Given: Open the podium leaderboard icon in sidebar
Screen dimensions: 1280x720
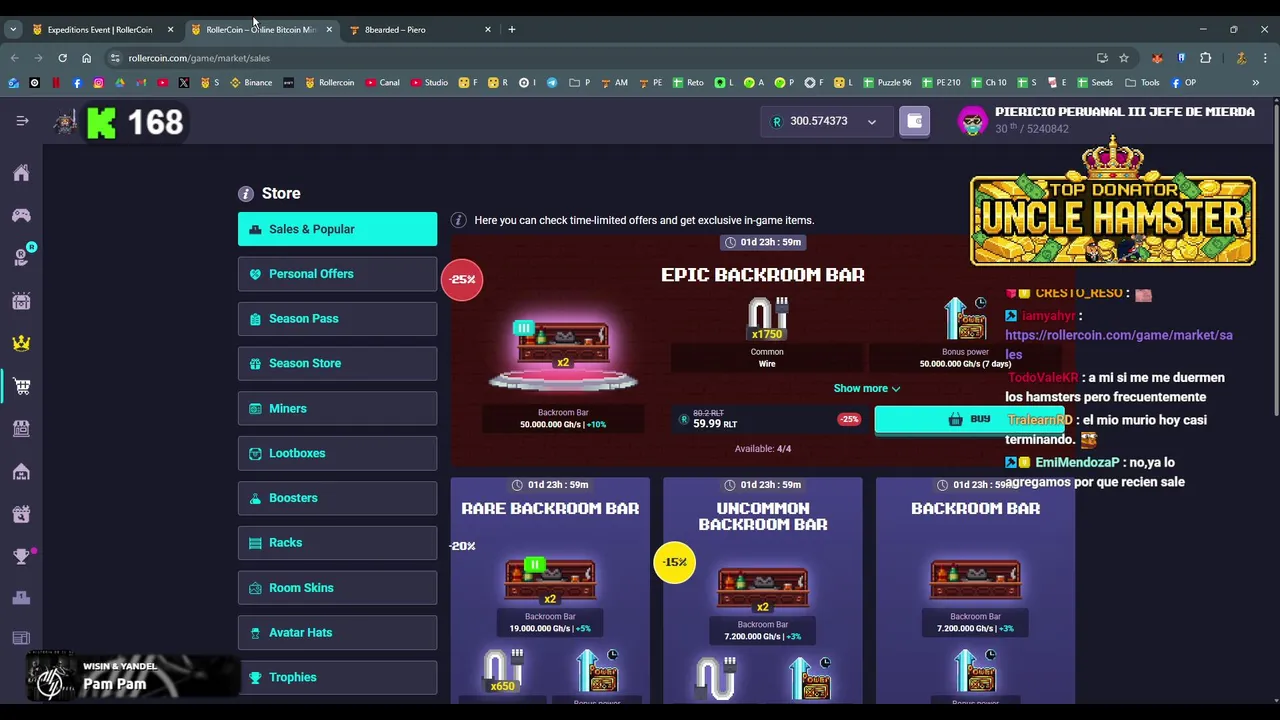Looking at the screenshot, I should tap(21, 598).
